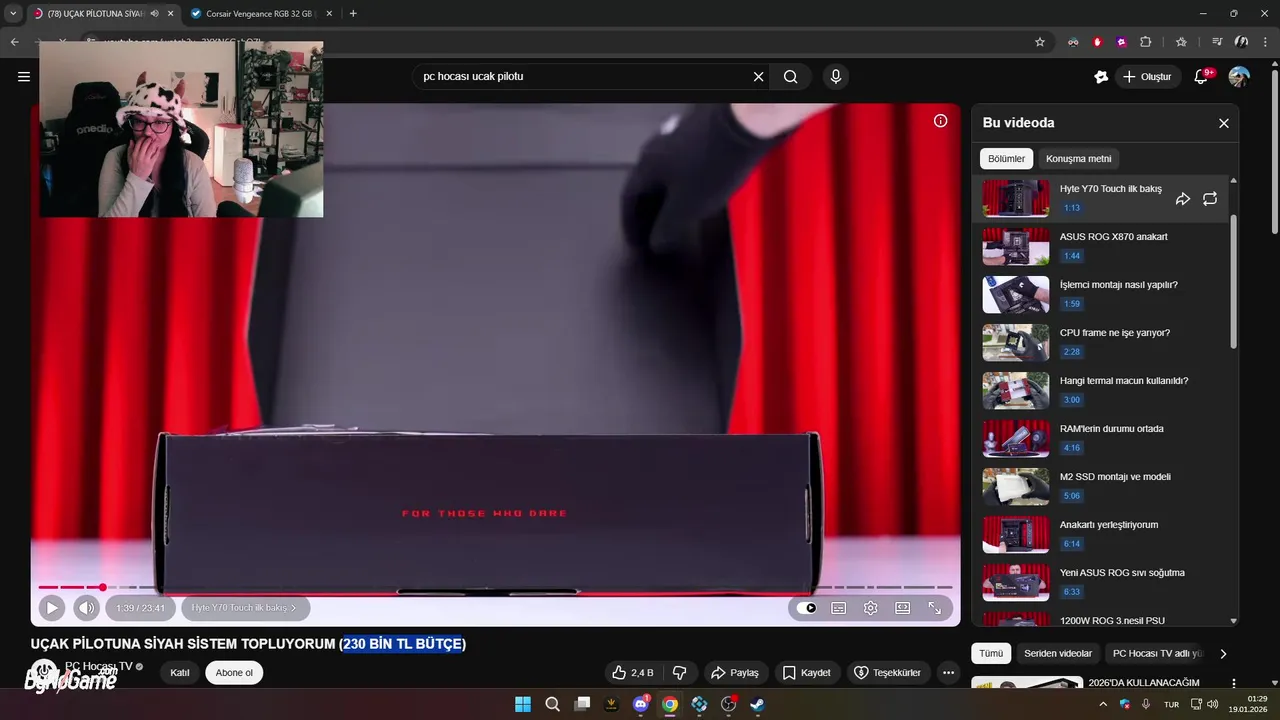Enter fullscreen mode

point(935,608)
